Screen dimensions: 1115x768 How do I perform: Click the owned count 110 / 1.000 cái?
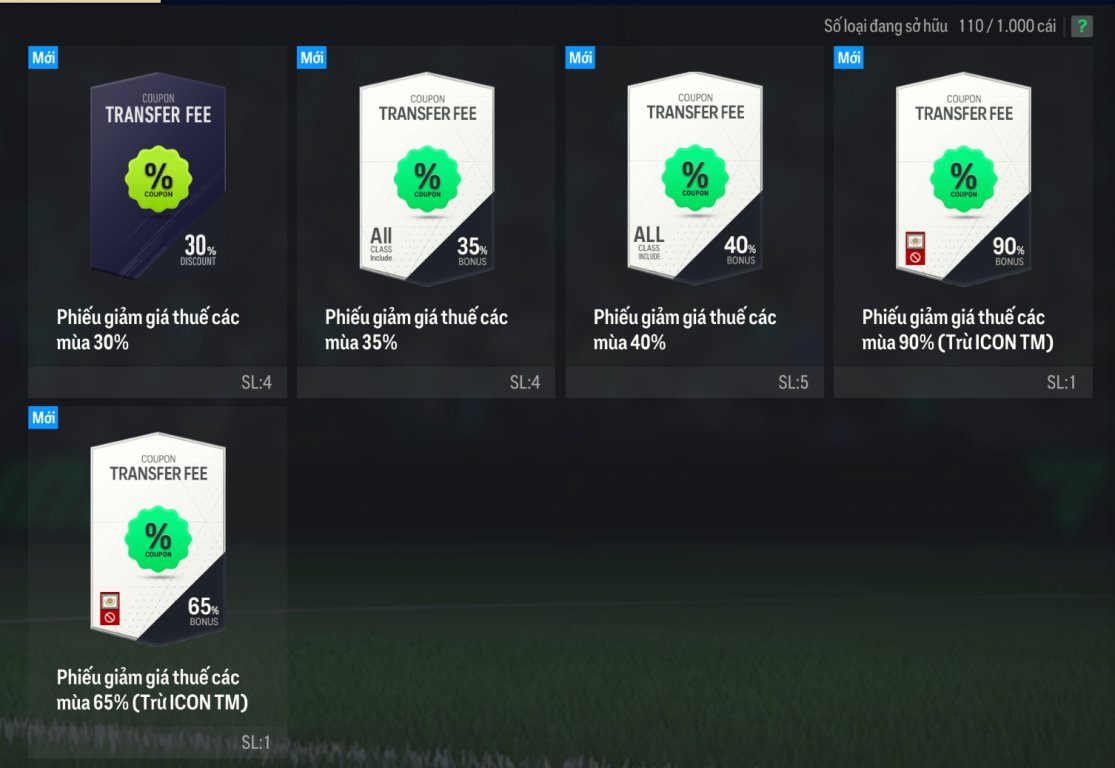tap(1007, 26)
